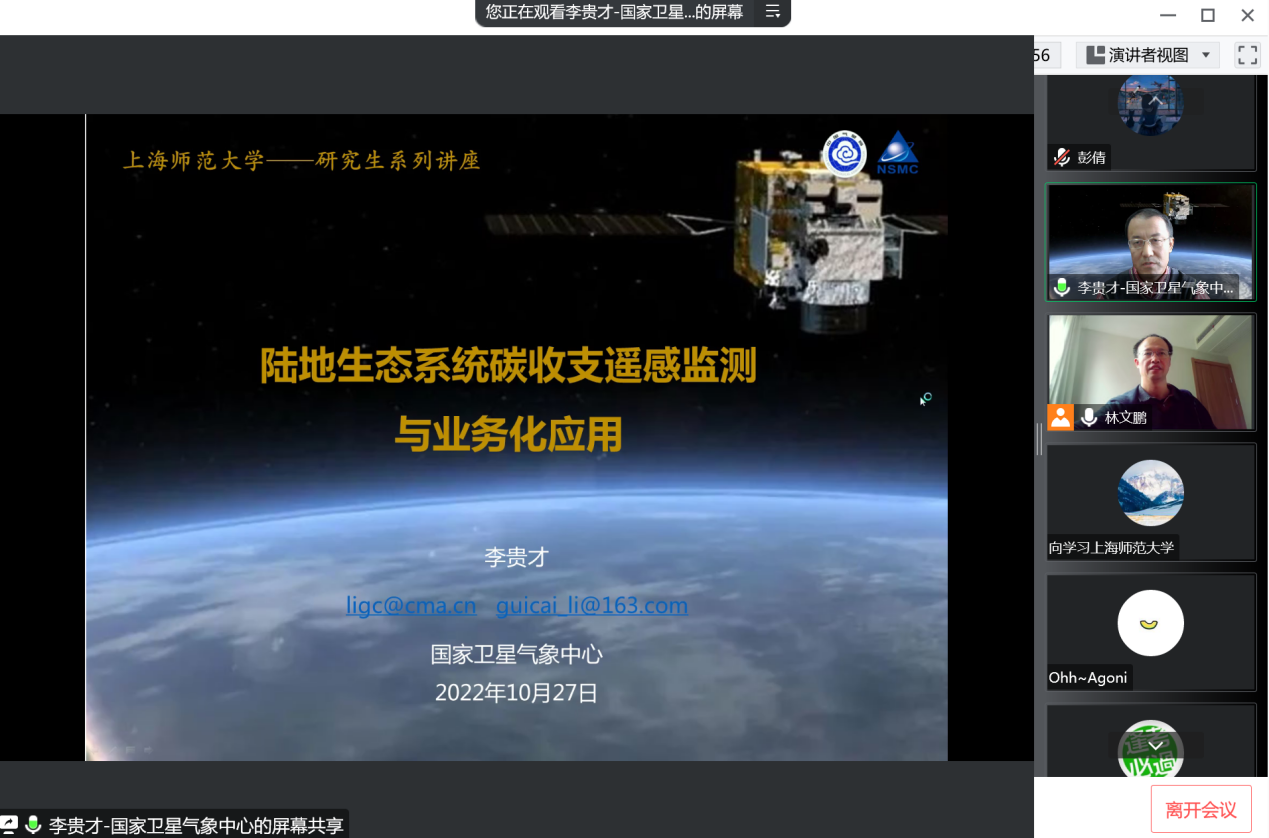Click the 向学习上海师范大学 mountain avatar
The height and width of the screenshot is (838, 1269).
[x=1150, y=493]
